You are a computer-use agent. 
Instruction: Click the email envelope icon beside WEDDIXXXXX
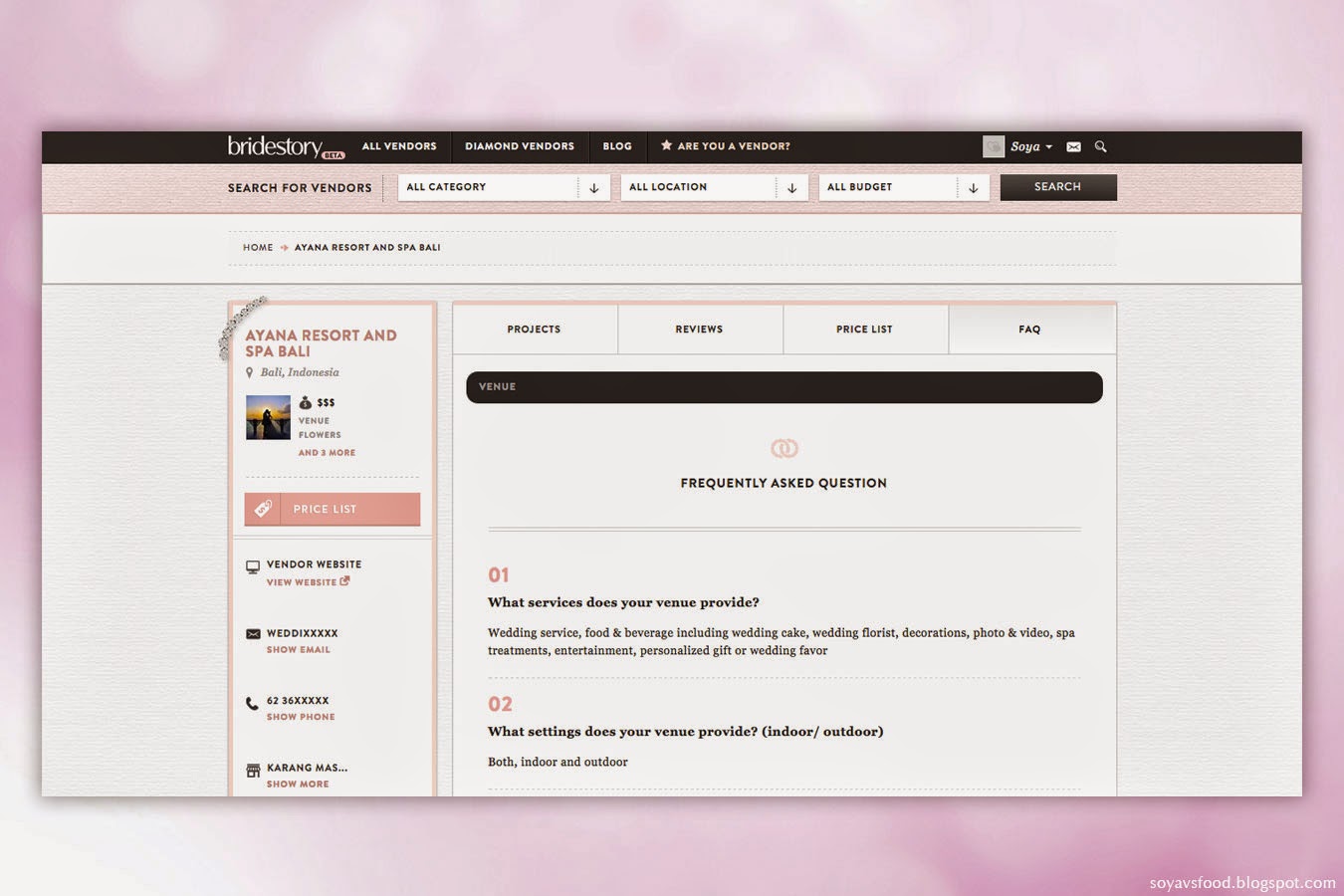point(253,633)
